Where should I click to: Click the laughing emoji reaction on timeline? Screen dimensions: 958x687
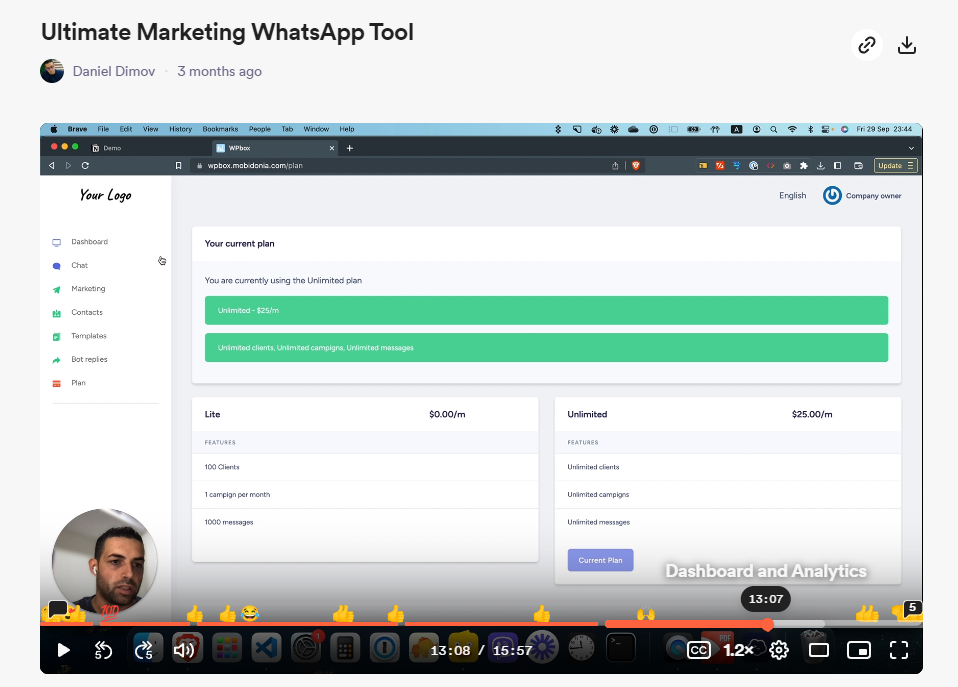point(250,612)
